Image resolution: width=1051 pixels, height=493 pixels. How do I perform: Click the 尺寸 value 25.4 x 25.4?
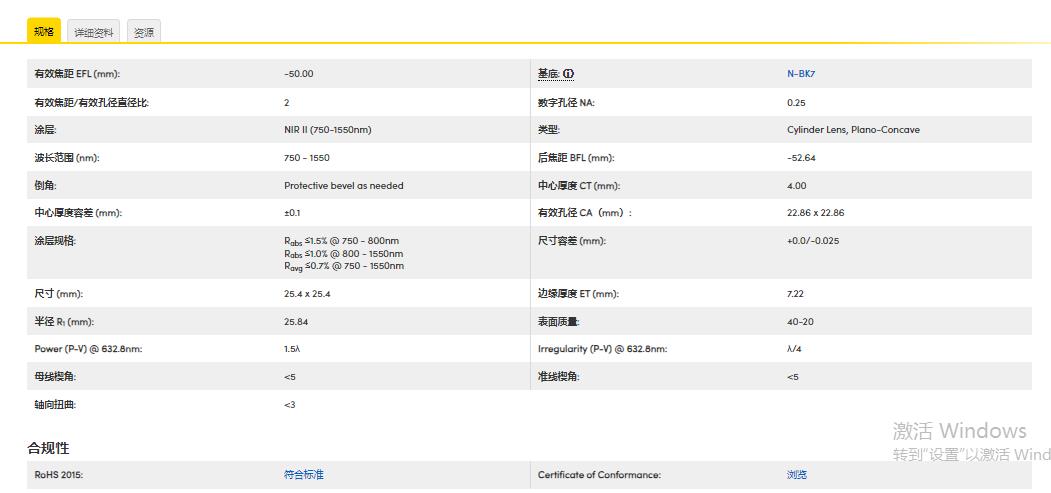pyautogui.click(x=307, y=294)
